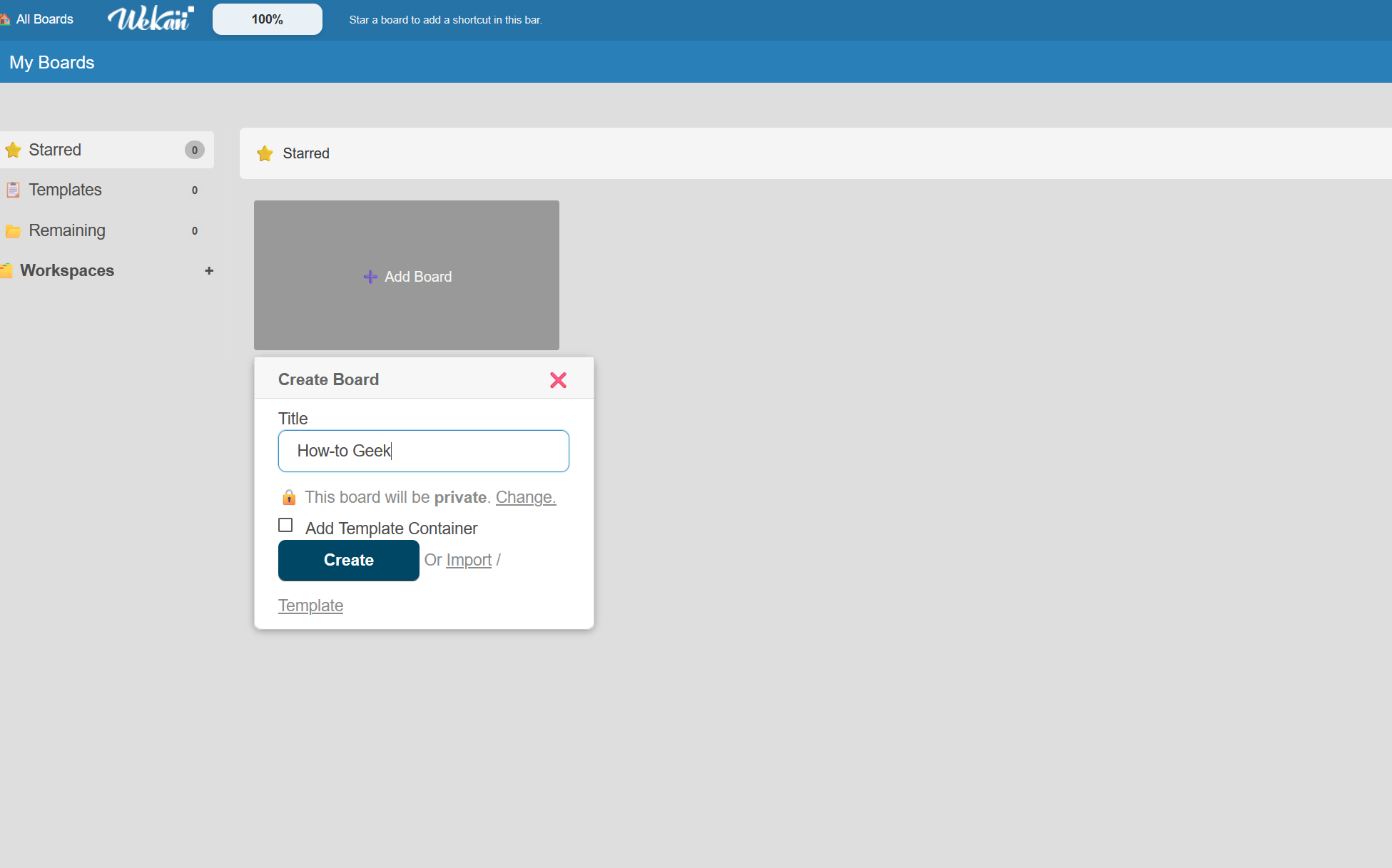Focus the board Title input field

coord(424,451)
